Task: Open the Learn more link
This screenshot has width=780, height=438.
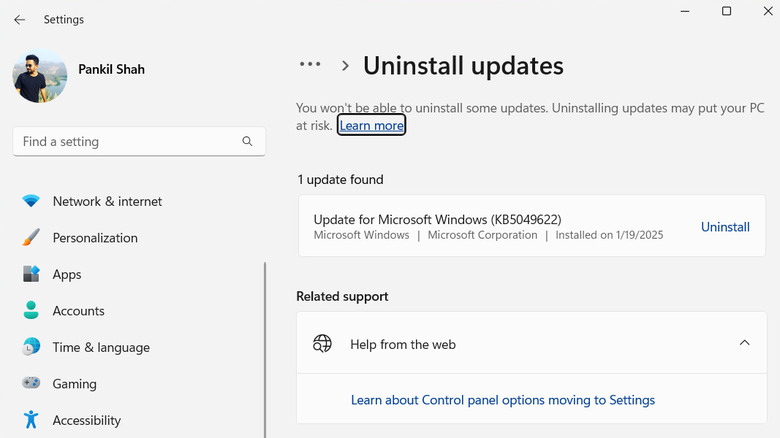Action: pyautogui.click(x=371, y=126)
